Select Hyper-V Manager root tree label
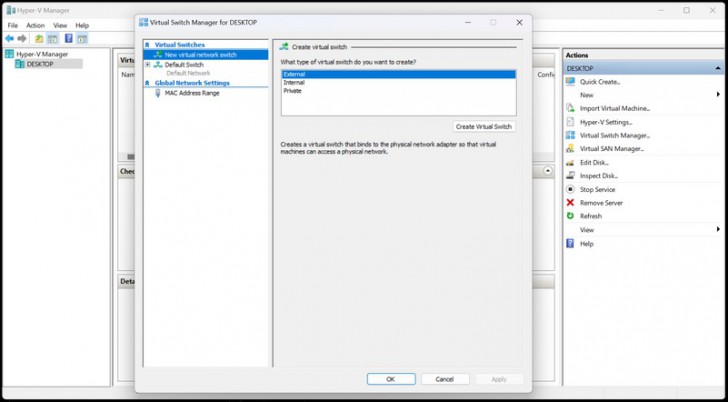728x402 pixels. [42, 54]
